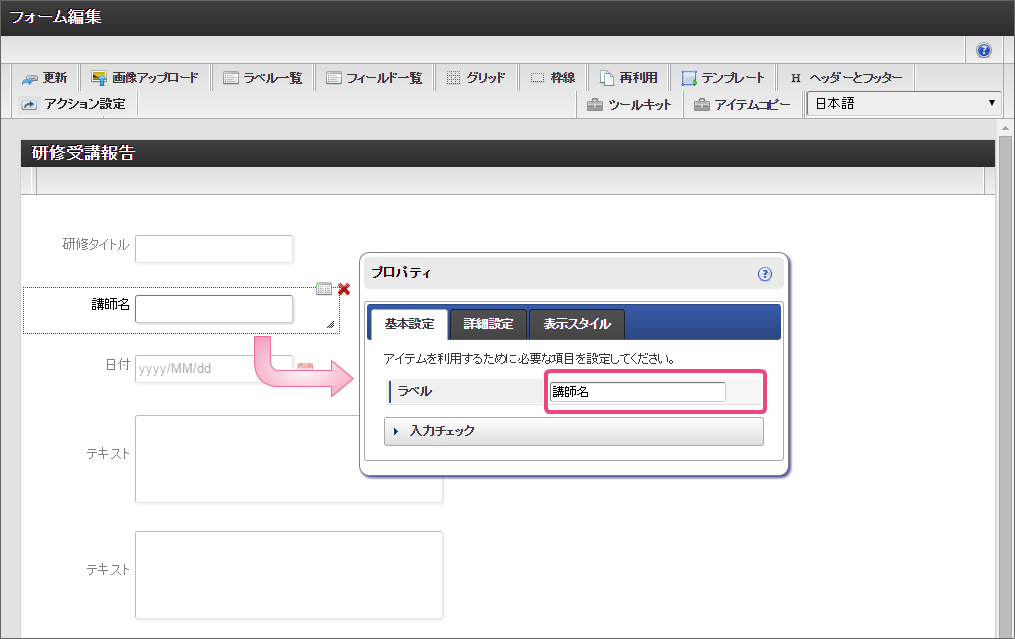This screenshot has height=639, width=1015.
Task: Click the 更新 update toolbar icon
Action: [44, 78]
